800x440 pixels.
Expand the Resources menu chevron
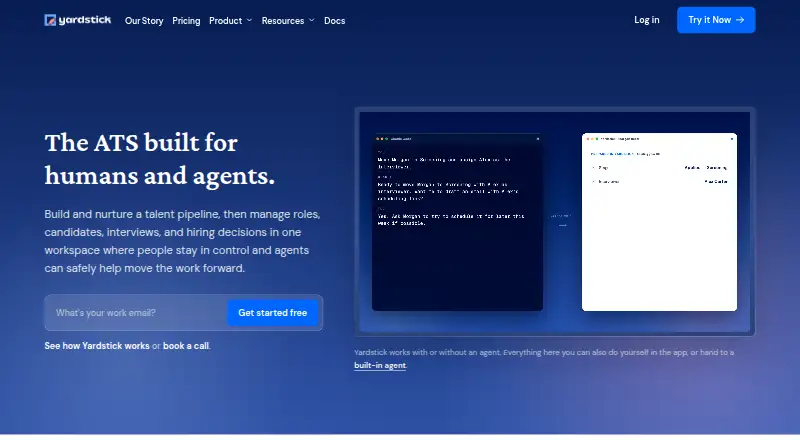click(311, 20)
